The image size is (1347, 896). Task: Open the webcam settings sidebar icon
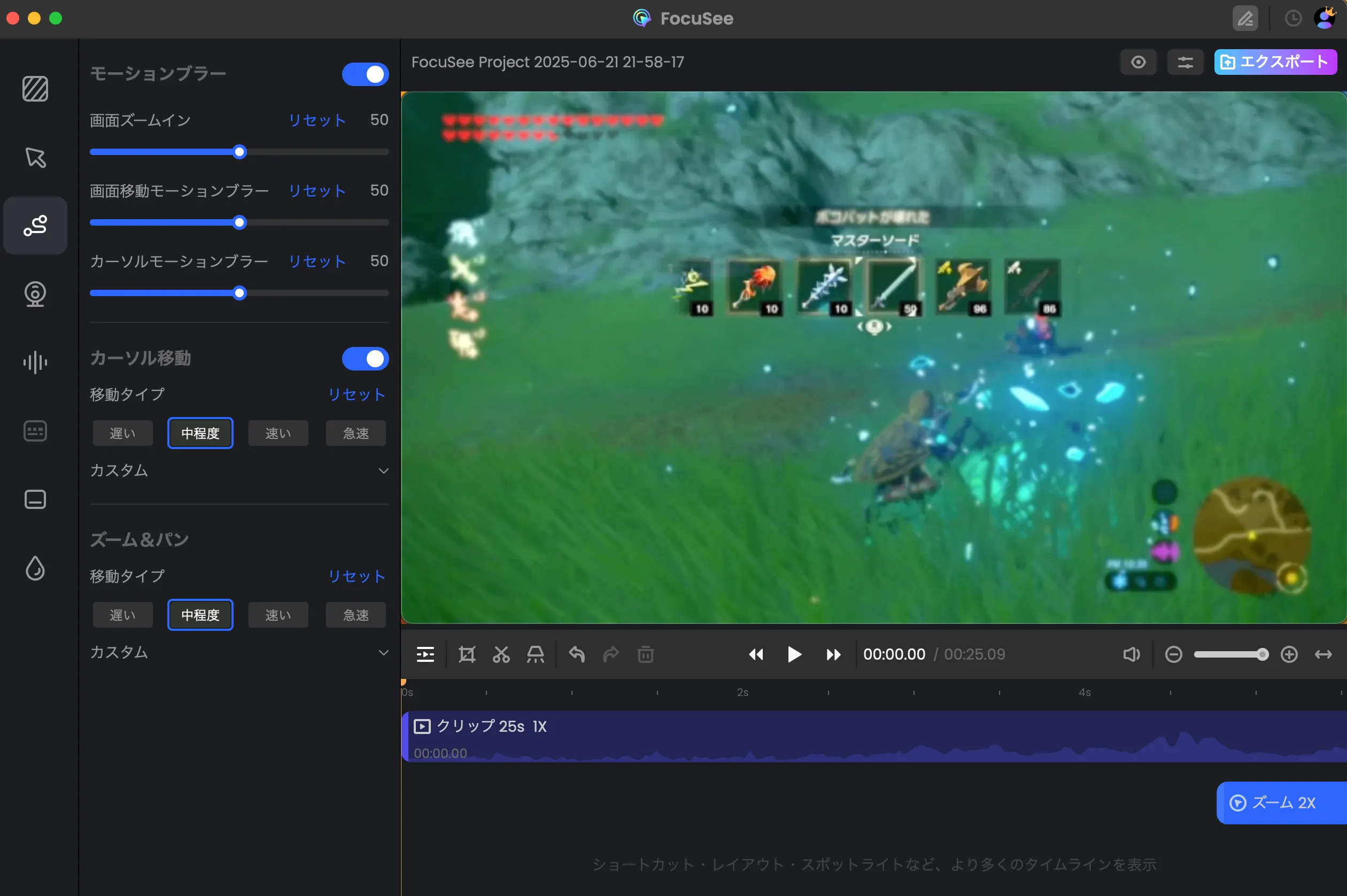click(x=35, y=294)
